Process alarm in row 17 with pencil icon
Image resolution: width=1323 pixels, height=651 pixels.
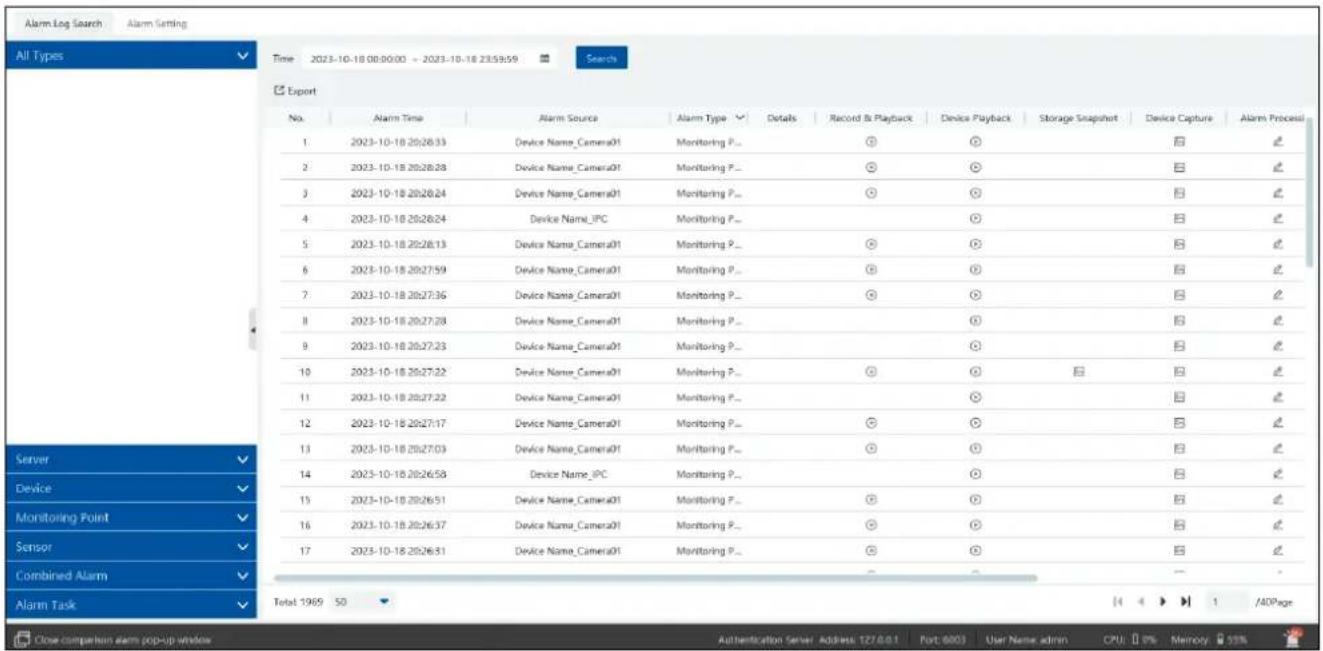[x=1277, y=549]
